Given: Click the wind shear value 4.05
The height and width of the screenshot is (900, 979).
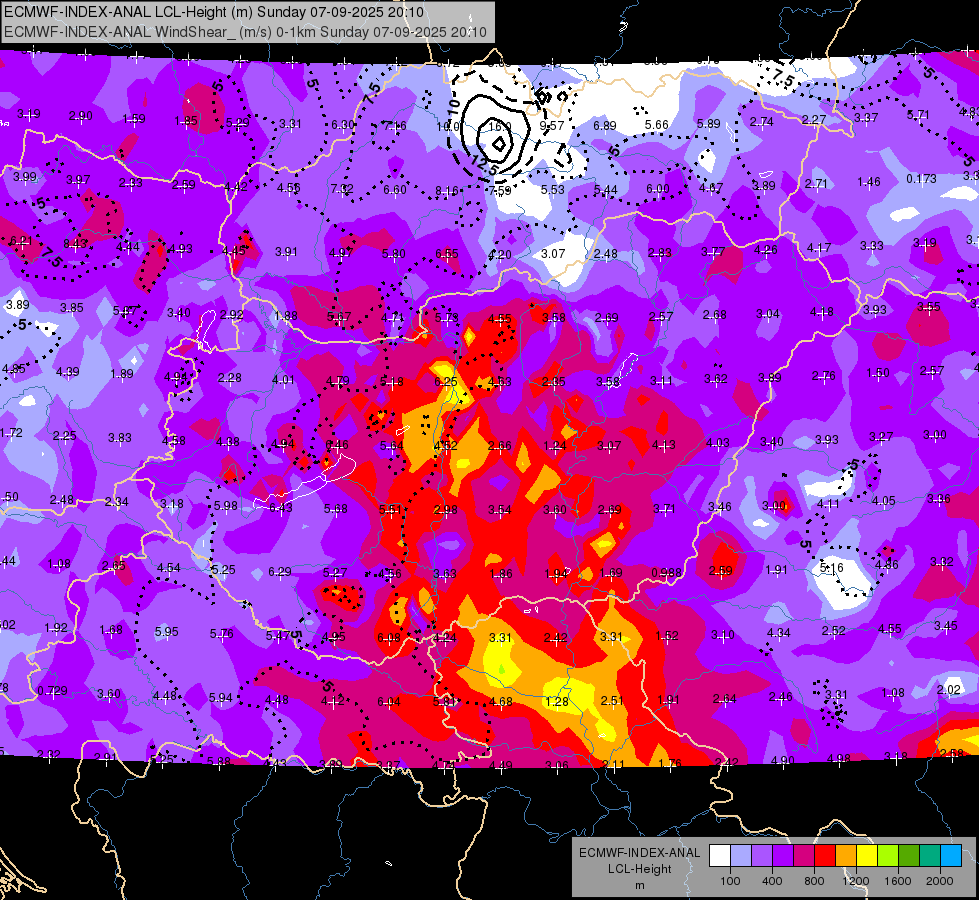Looking at the screenshot, I should point(883,500).
